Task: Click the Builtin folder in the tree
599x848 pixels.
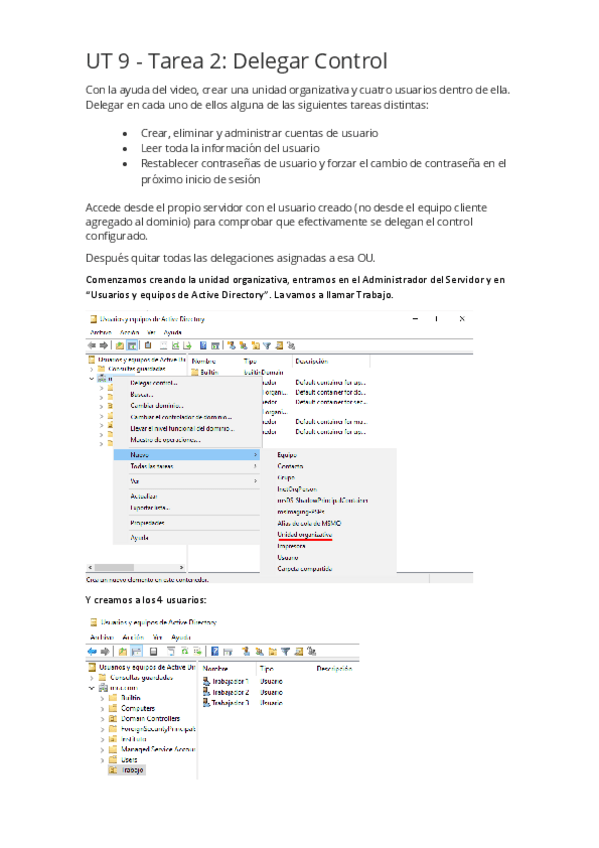Action: pyautogui.click(x=125, y=698)
